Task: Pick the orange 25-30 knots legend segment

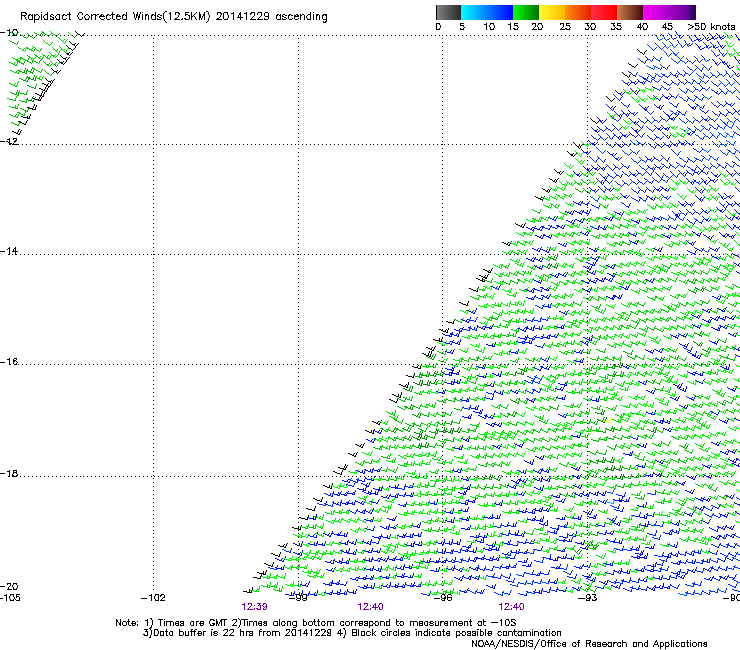Action: [x=578, y=12]
